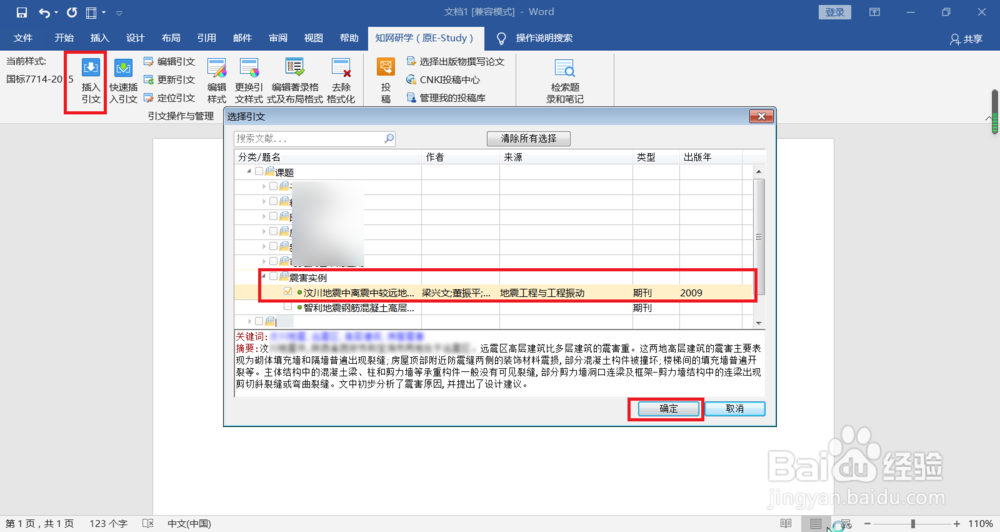This screenshot has width=1000, height=532.
Task: Switch to the 开始 tab
Action: click(x=64, y=38)
